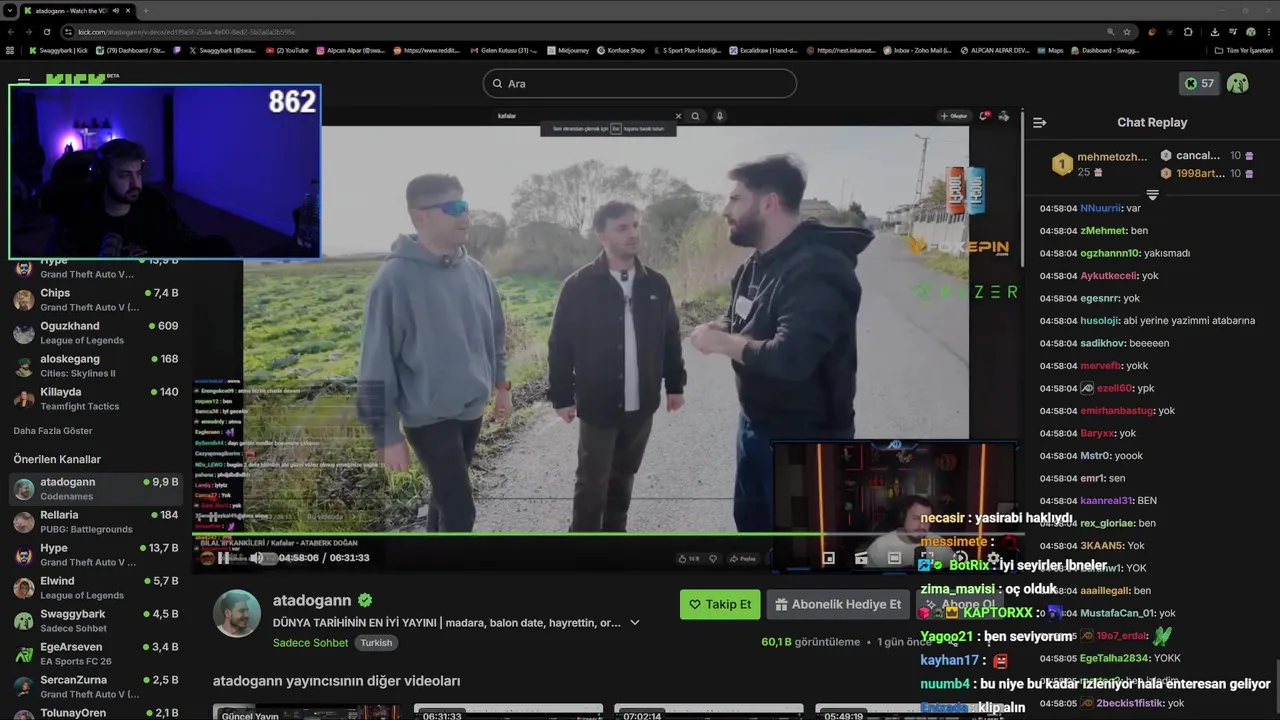Open Chips channel in sidebar

point(96,300)
